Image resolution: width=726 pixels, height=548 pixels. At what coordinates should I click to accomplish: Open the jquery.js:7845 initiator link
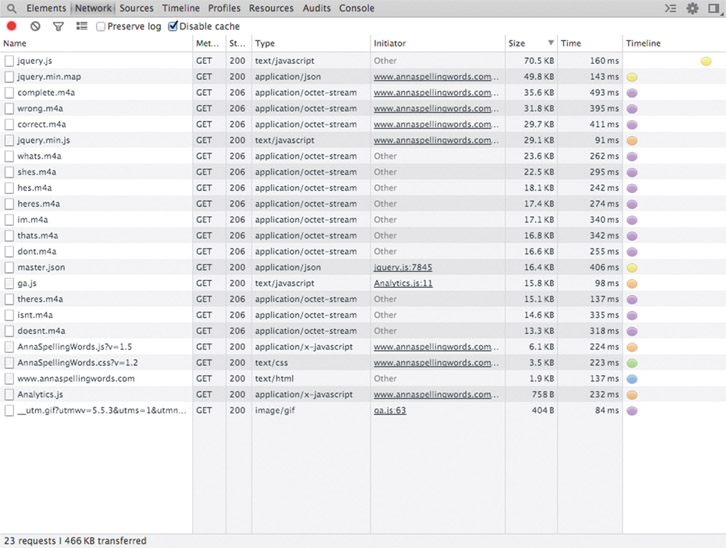(403, 267)
